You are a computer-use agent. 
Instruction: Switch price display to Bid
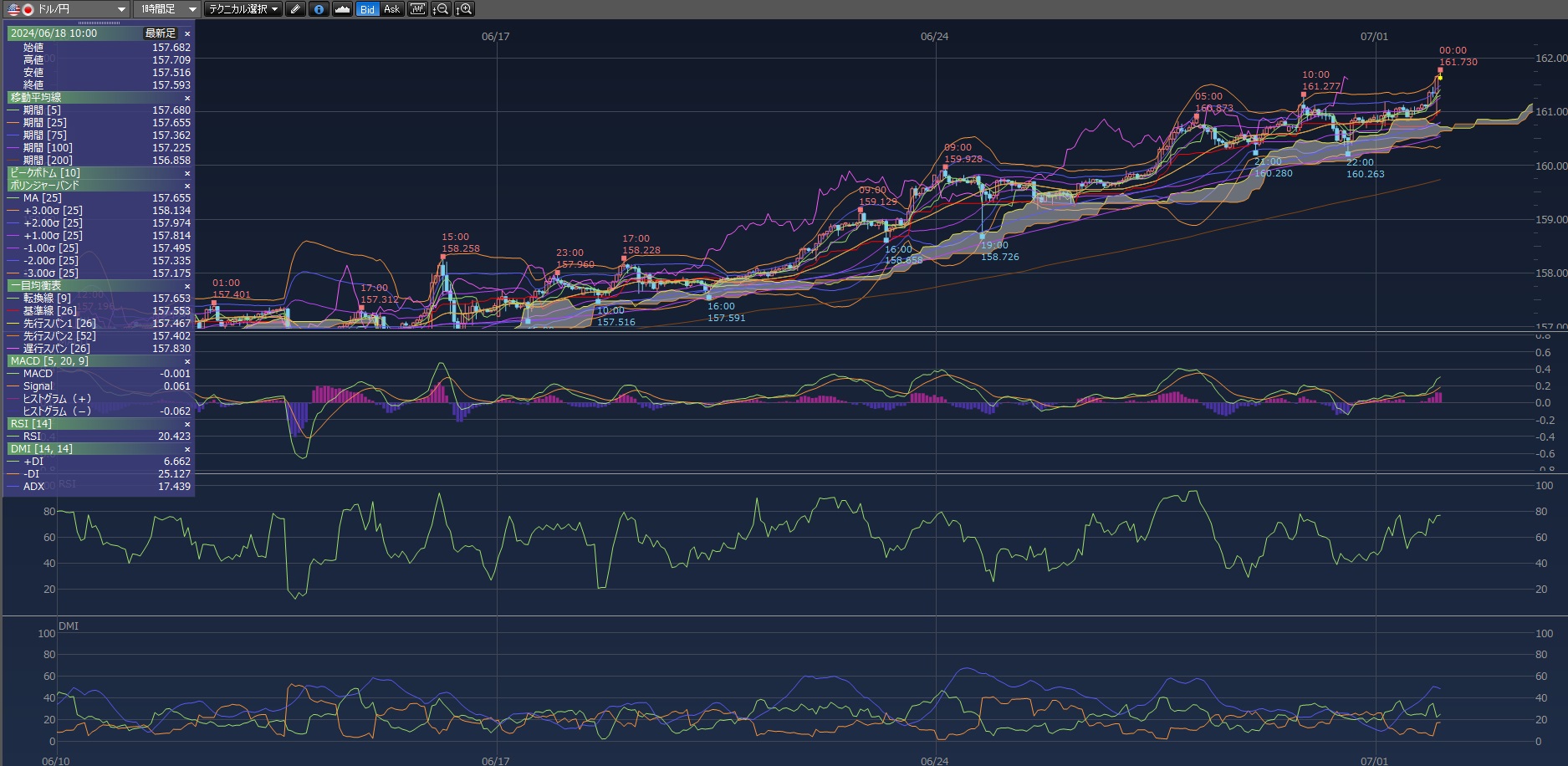(x=367, y=9)
